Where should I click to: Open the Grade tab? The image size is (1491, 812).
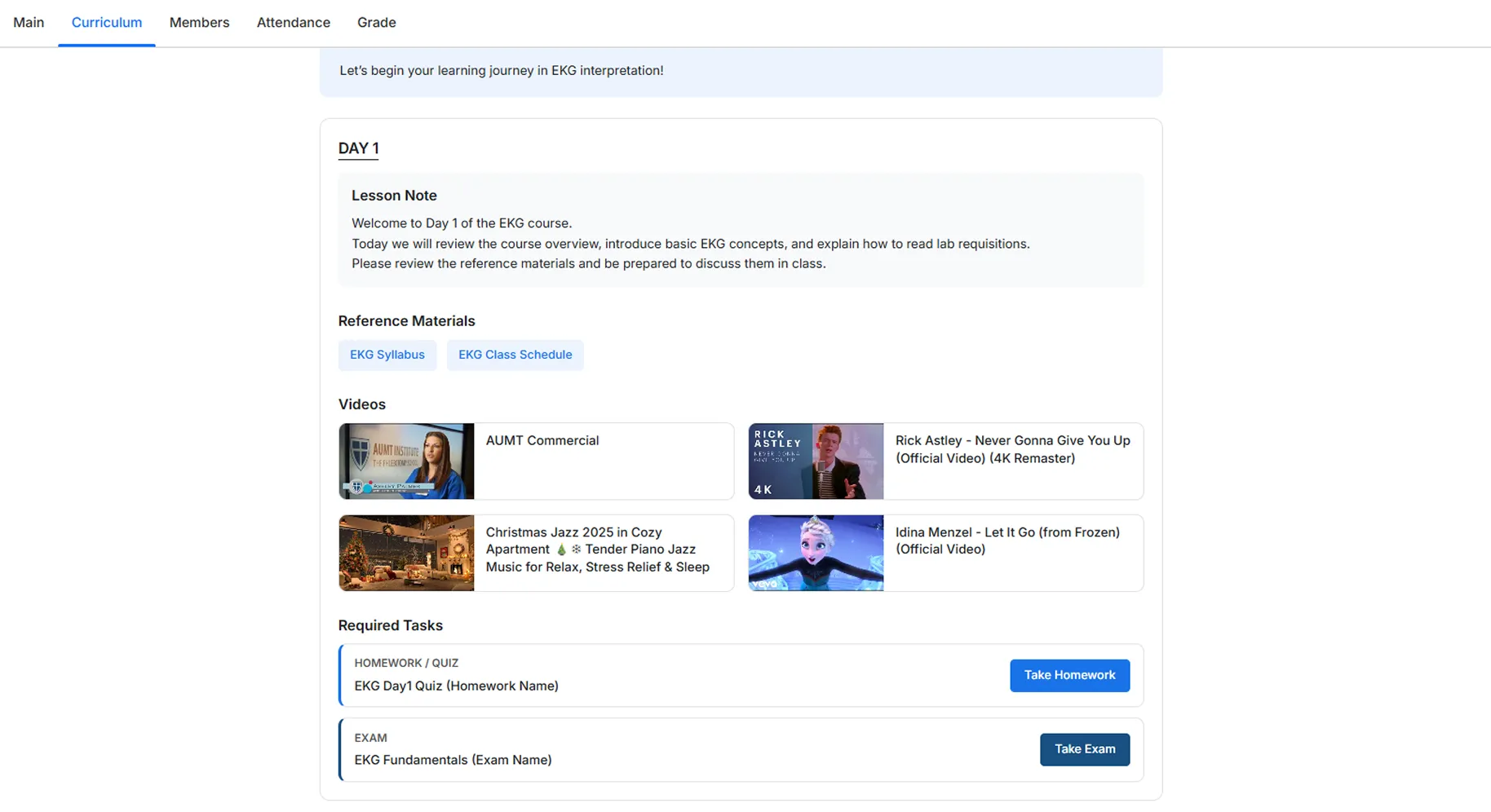(376, 23)
